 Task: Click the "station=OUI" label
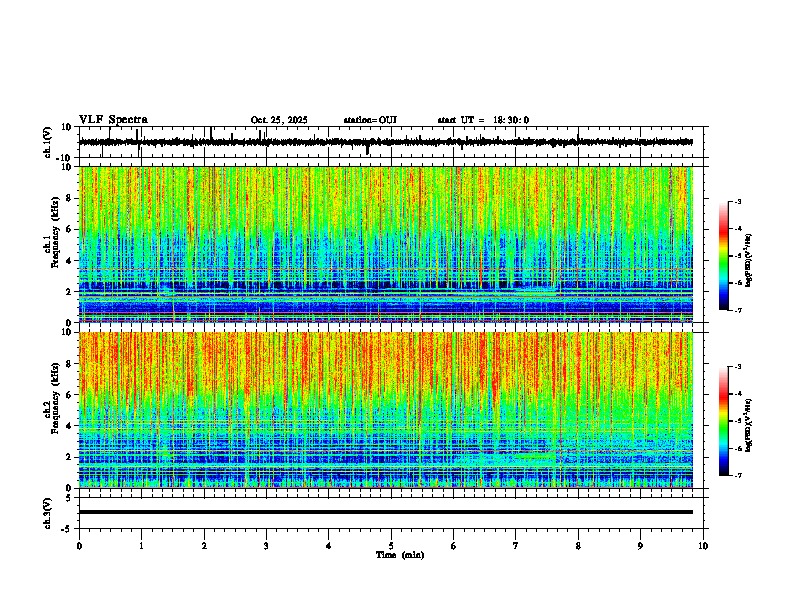click(x=370, y=120)
